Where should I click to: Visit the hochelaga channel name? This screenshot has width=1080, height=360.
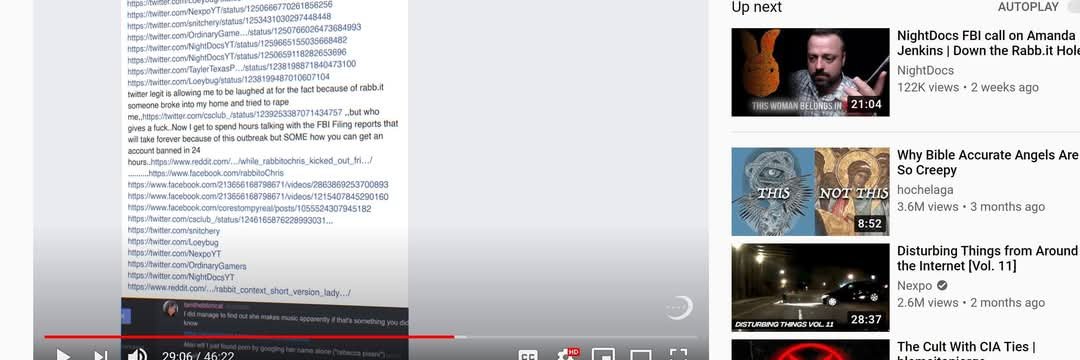click(925, 189)
